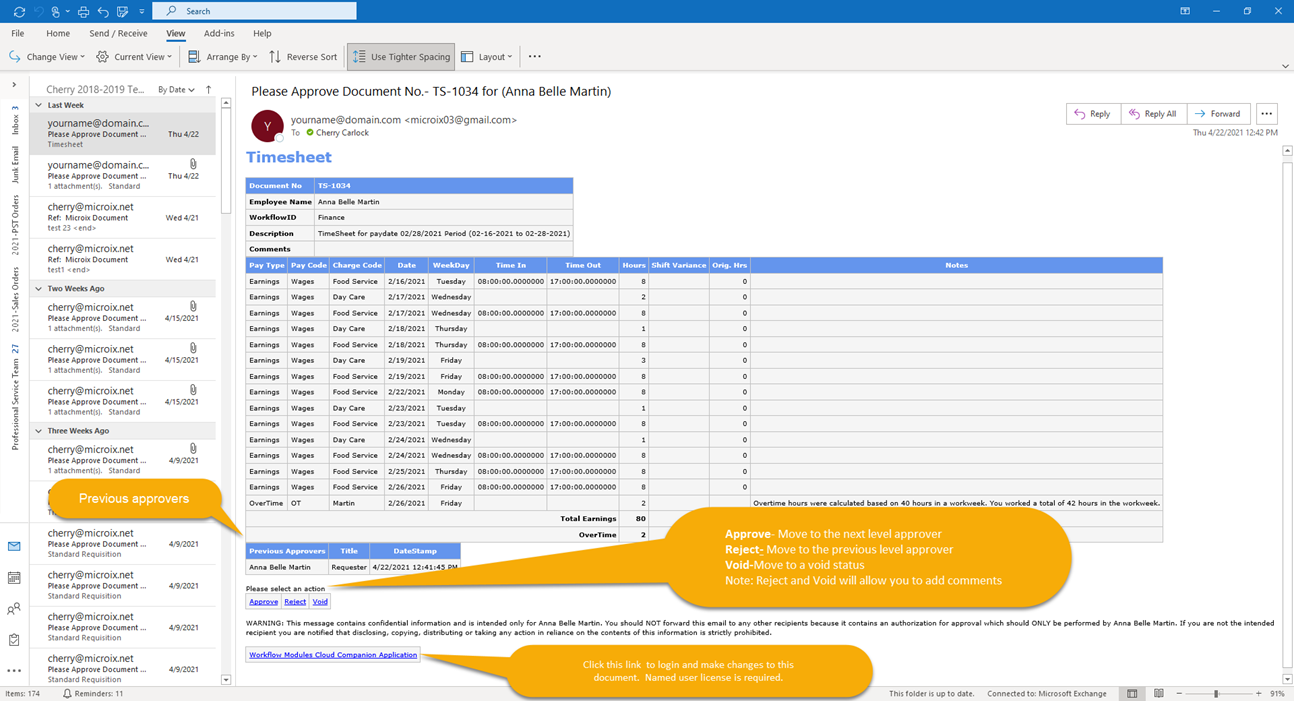Collapse the Two Weeks Ago group

click(39, 288)
